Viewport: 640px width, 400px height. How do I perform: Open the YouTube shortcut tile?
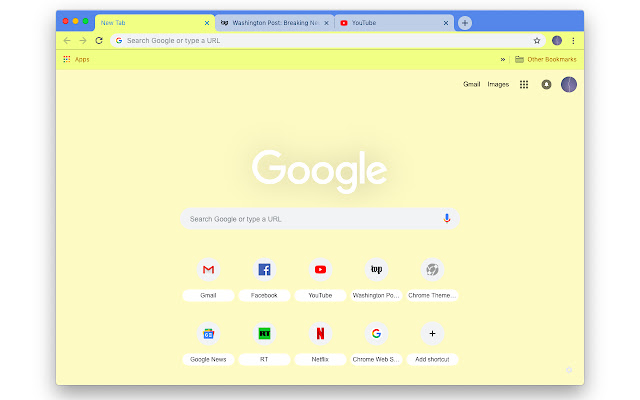(x=320, y=280)
